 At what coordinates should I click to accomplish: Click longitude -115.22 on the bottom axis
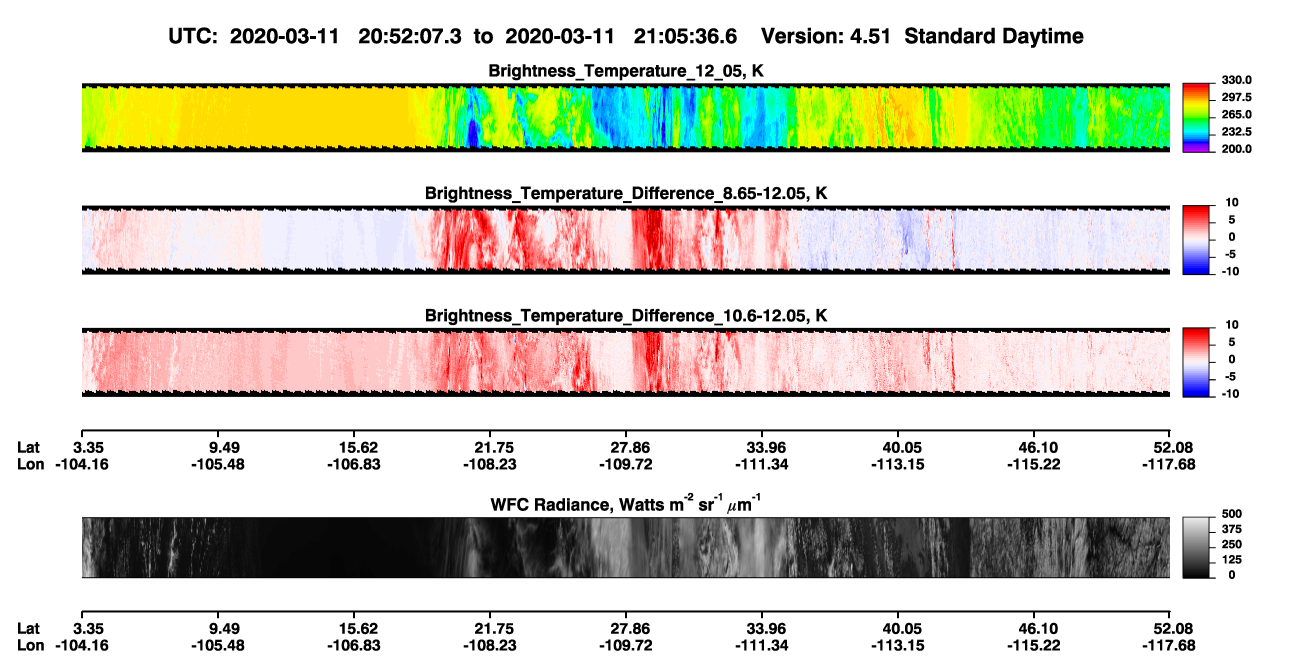(x=1035, y=645)
